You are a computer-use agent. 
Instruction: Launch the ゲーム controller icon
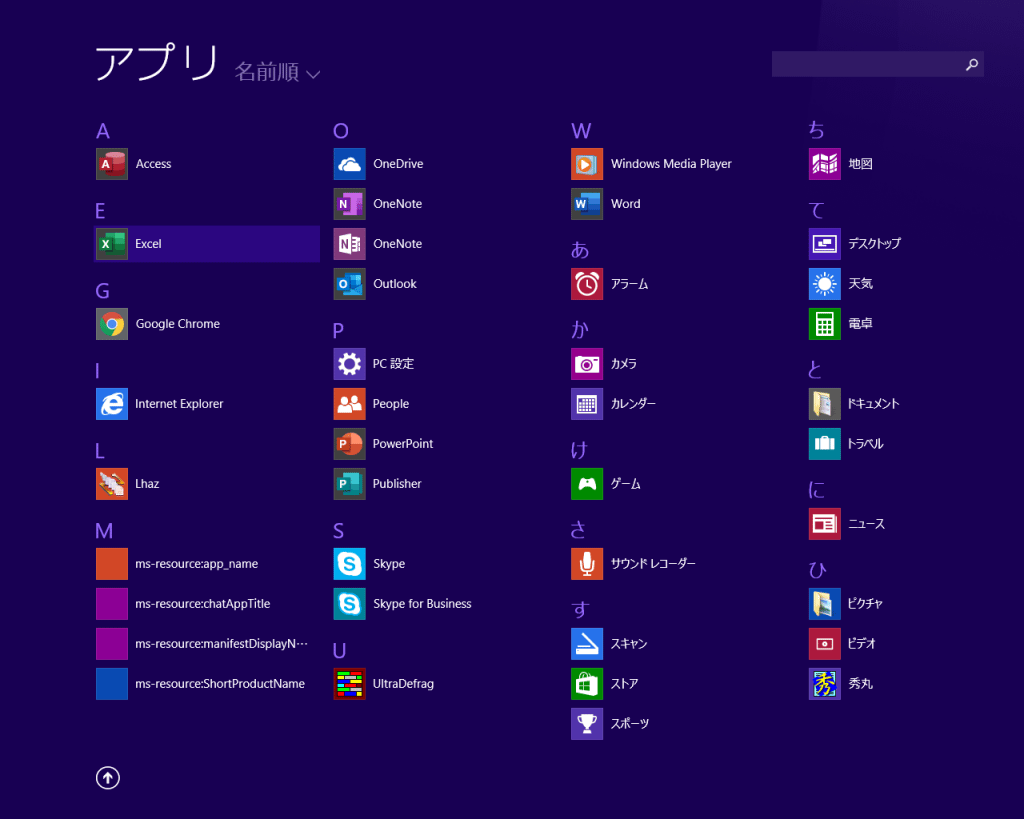click(587, 484)
